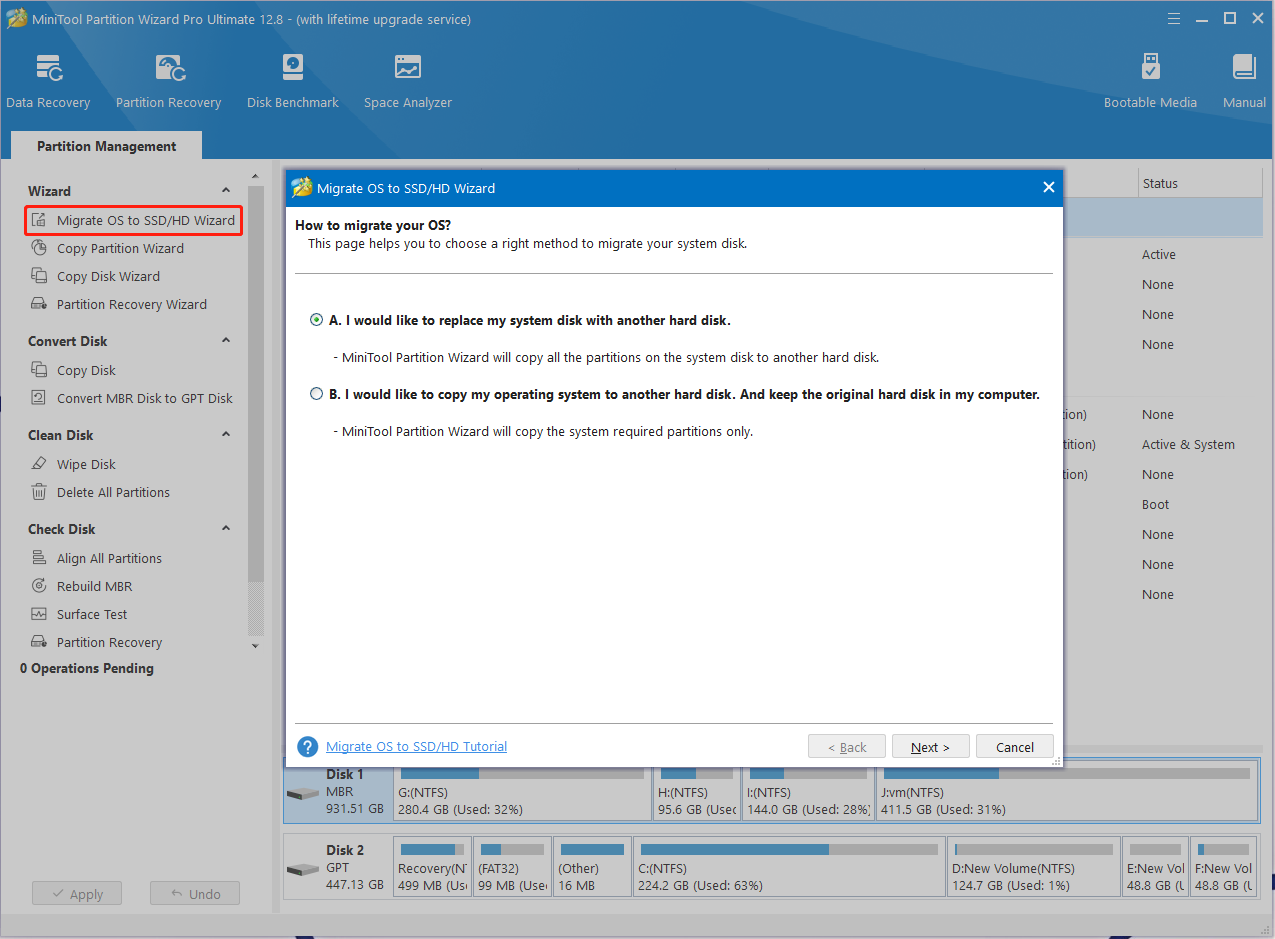The width and height of the screenshot is (1275, 939).
Task: Click Surface Test icon
Action: pyautogui.click(x=39, y=614)
